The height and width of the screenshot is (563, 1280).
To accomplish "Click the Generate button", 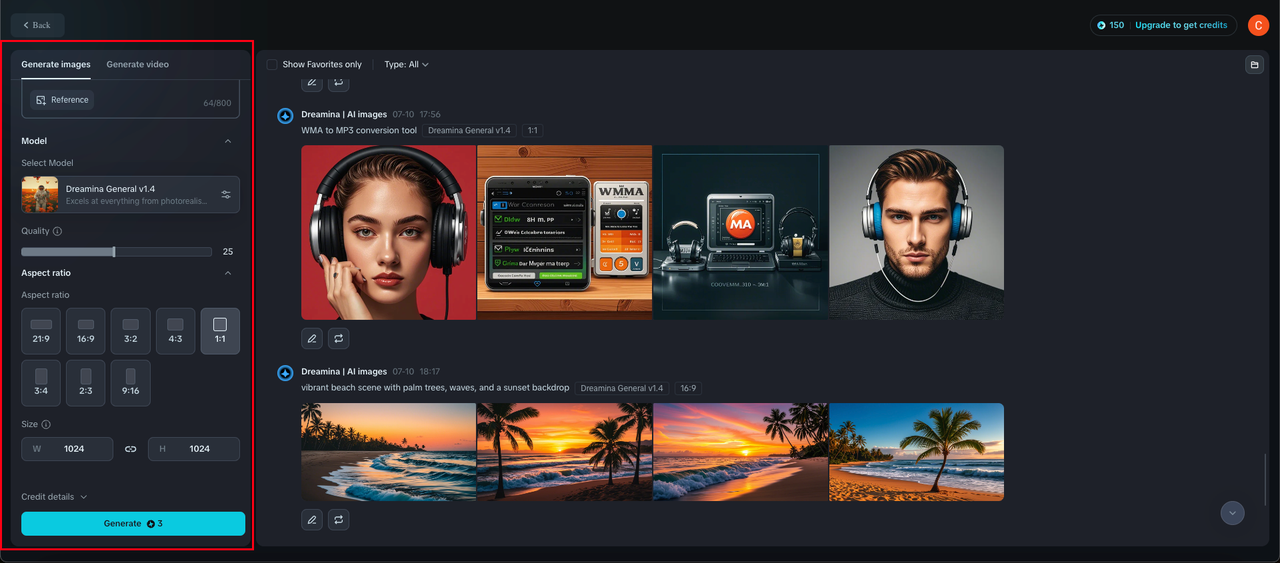I will point(133,524).
